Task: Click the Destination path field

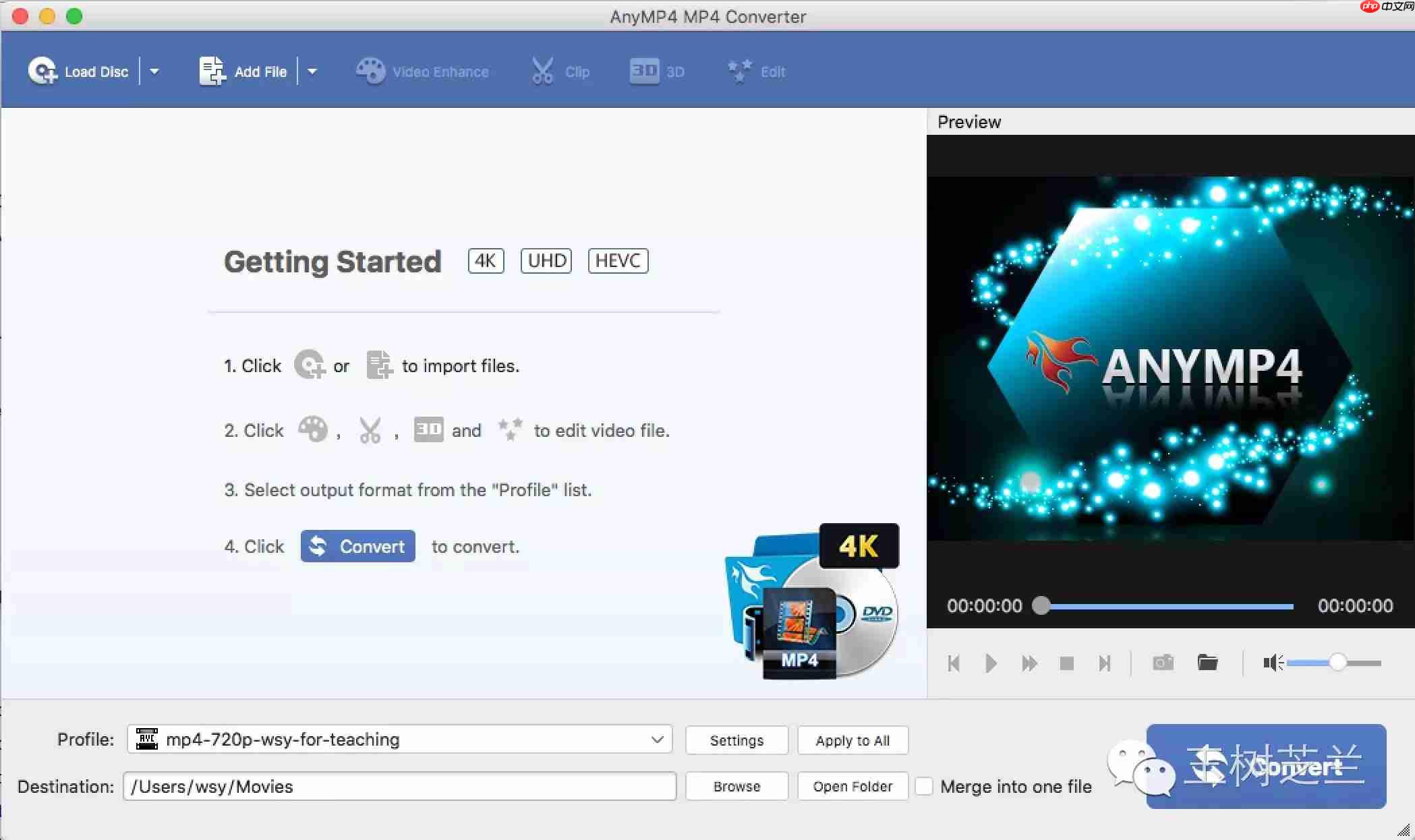Action: pyautogui.click(x=400, y=786)
